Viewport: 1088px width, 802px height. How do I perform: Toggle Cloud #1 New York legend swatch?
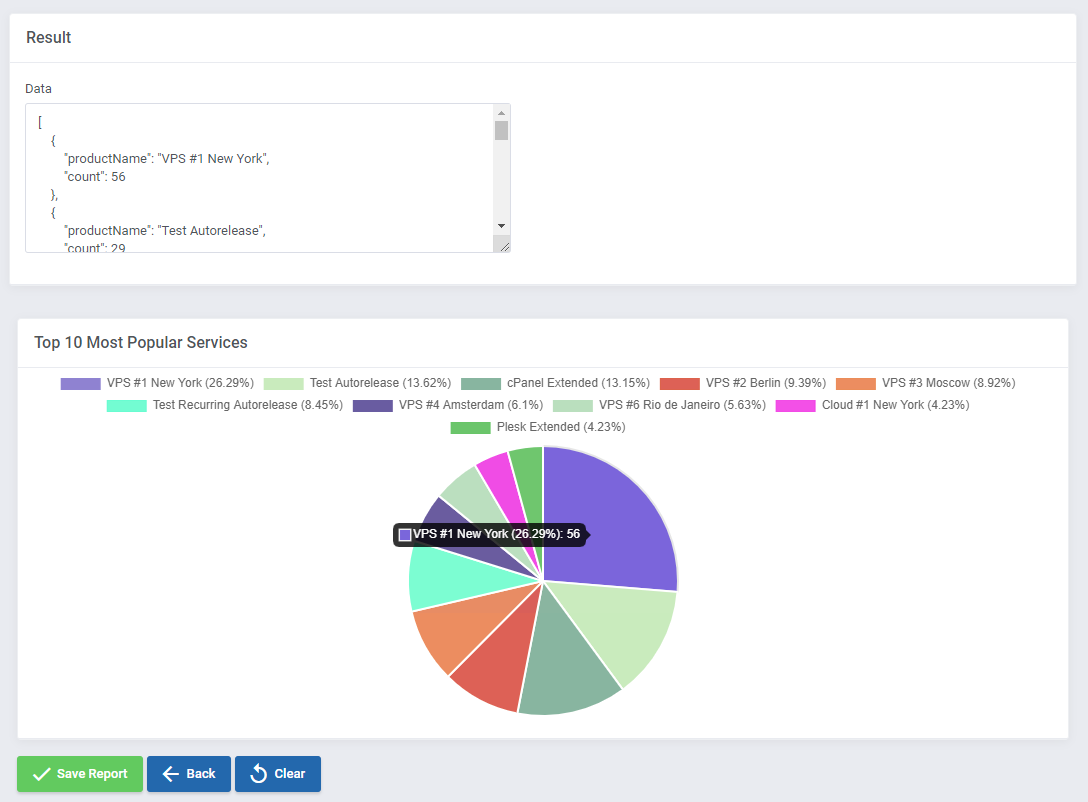(x=795, y=406)
